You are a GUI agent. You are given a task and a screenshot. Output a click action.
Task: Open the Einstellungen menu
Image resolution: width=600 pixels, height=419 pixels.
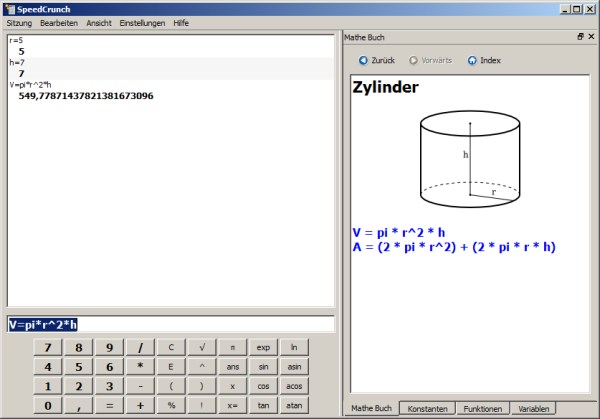[142, 23]
